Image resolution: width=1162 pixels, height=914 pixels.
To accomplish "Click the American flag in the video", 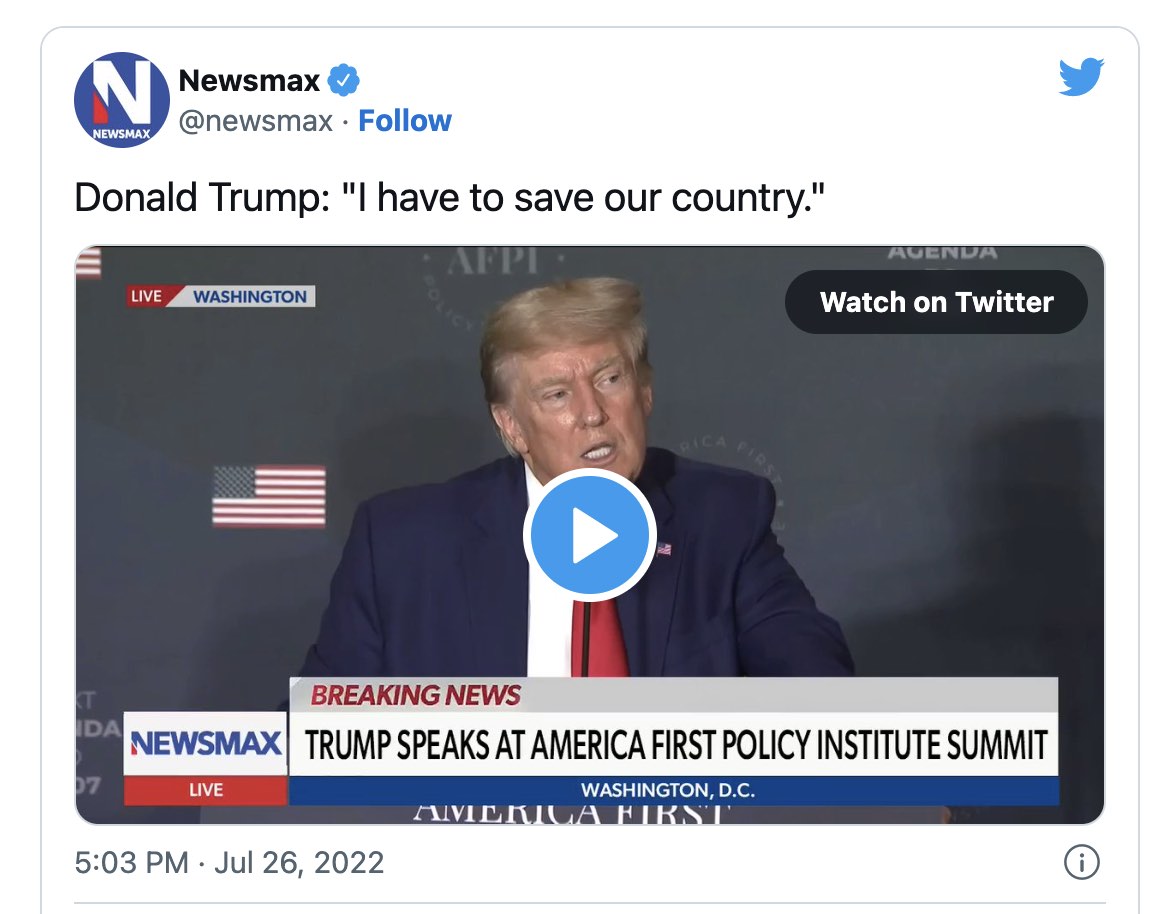I will tap(269, 496).
